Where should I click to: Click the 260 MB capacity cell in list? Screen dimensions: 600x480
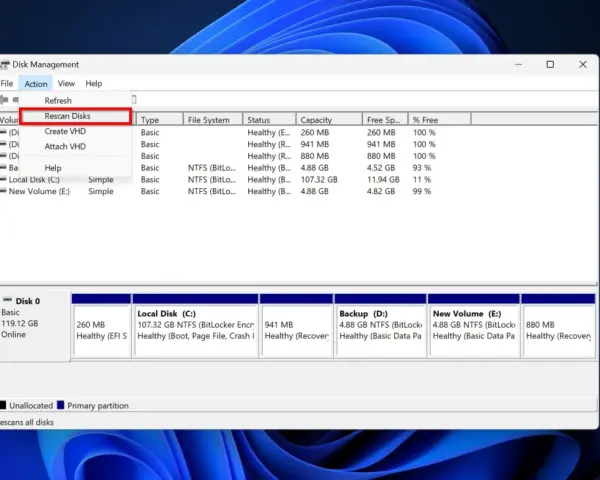315,133
